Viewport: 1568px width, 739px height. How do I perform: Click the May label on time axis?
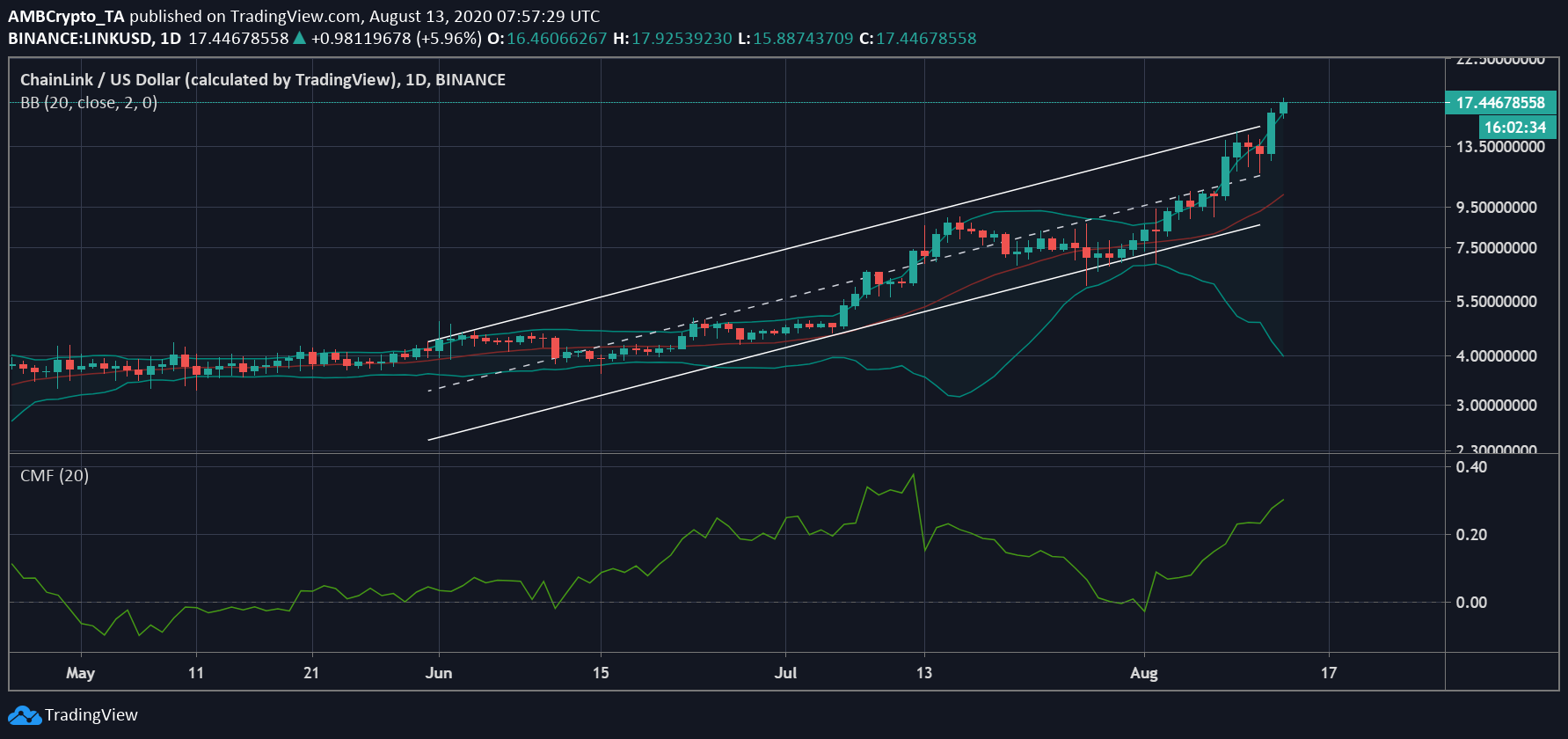click(x=80, y=673)
